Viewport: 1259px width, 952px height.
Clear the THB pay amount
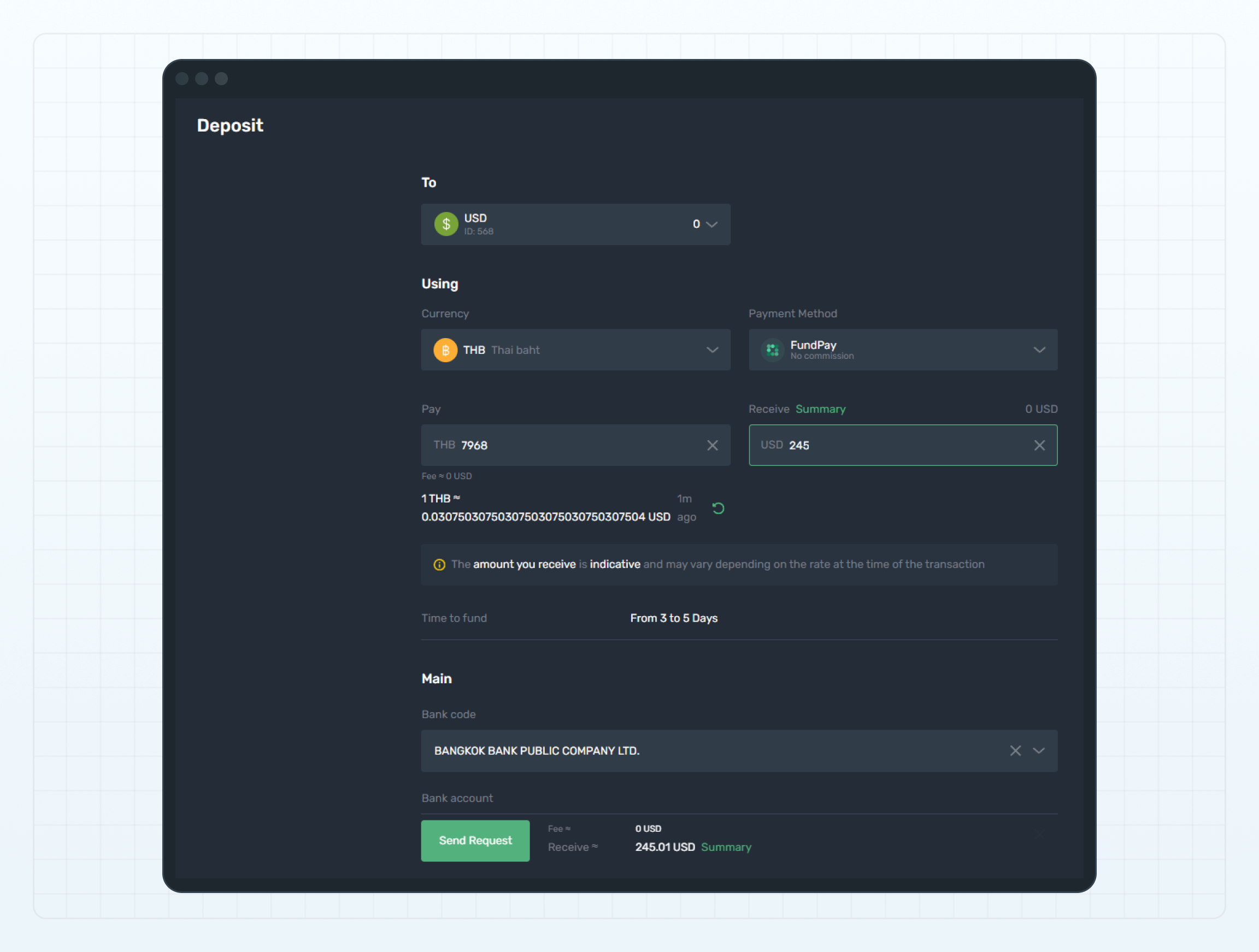point(712,445)
